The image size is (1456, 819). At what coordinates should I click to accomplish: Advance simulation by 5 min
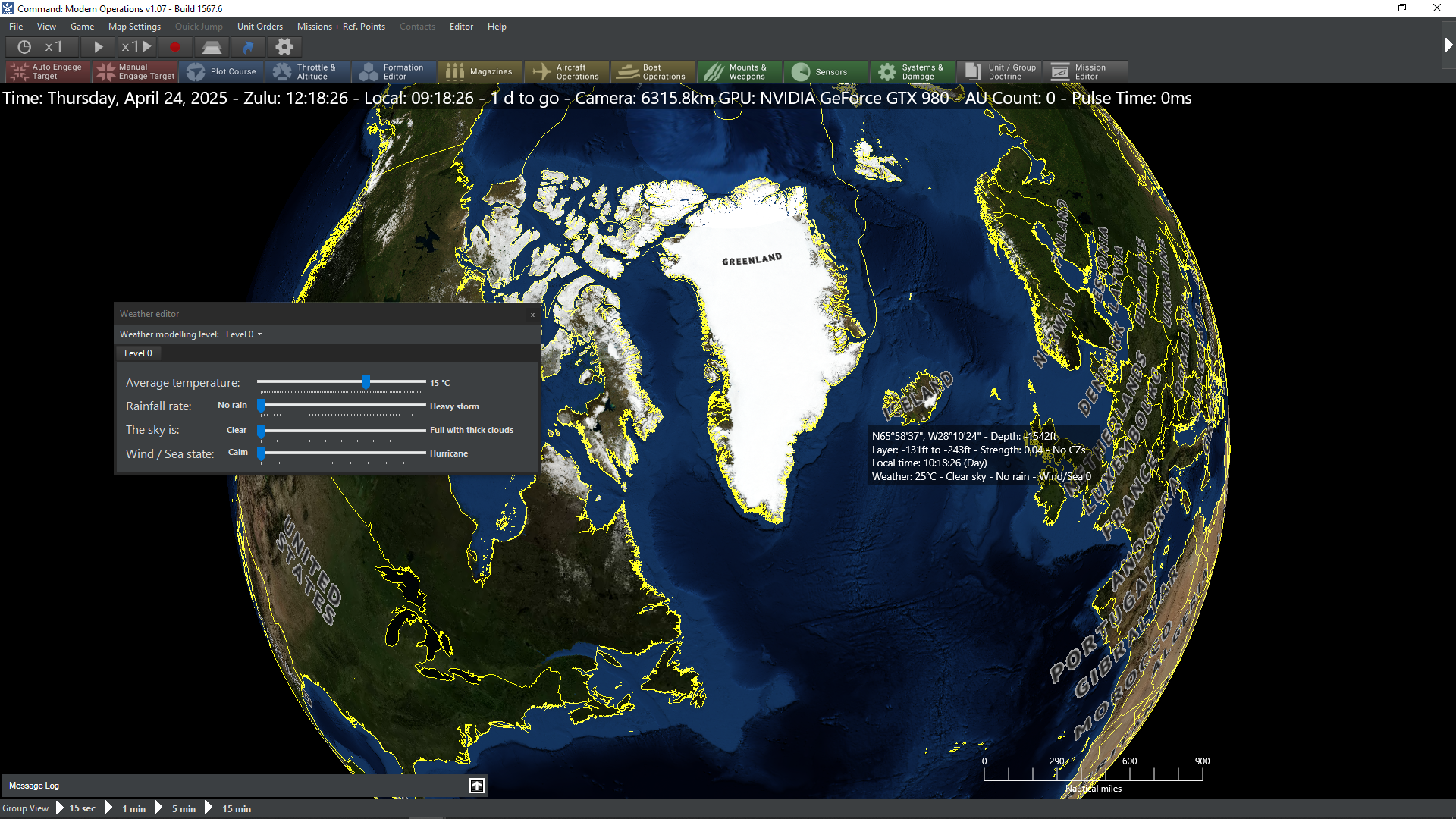176,808
